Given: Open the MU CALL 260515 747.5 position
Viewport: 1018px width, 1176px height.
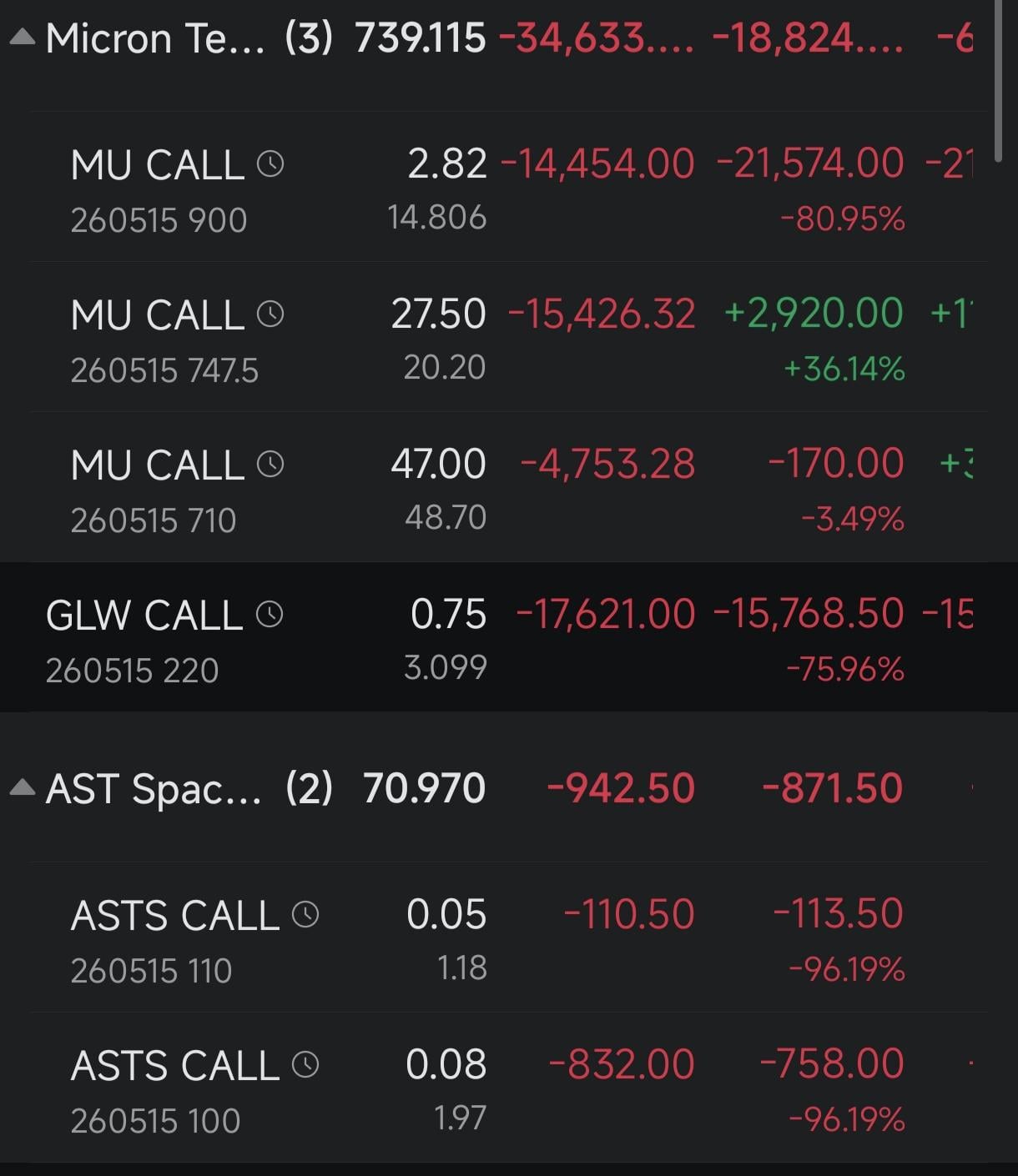Looking at the screenshot, I should tap(509, 337).
